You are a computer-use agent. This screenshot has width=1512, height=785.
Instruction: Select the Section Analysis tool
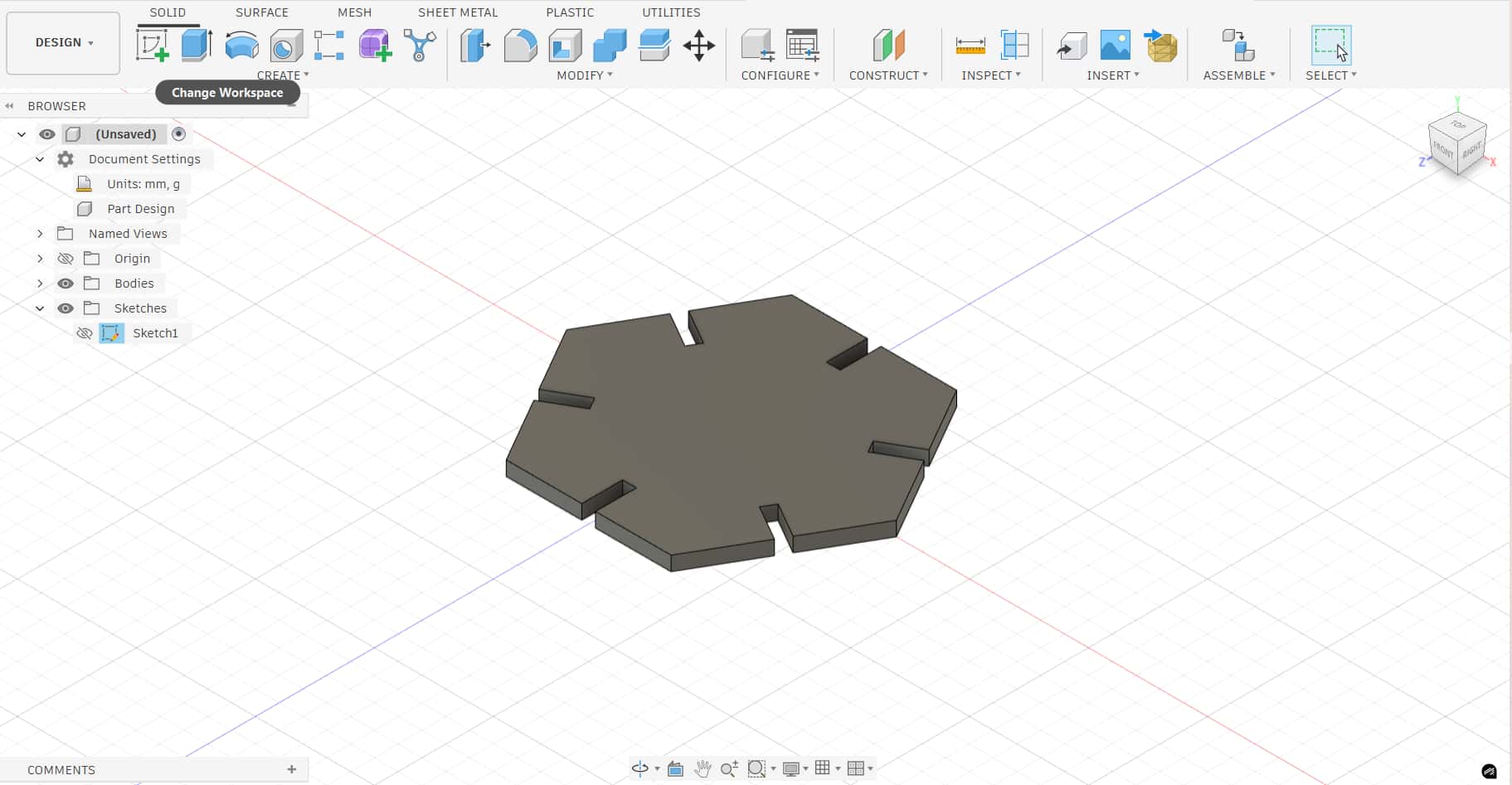1015,45
